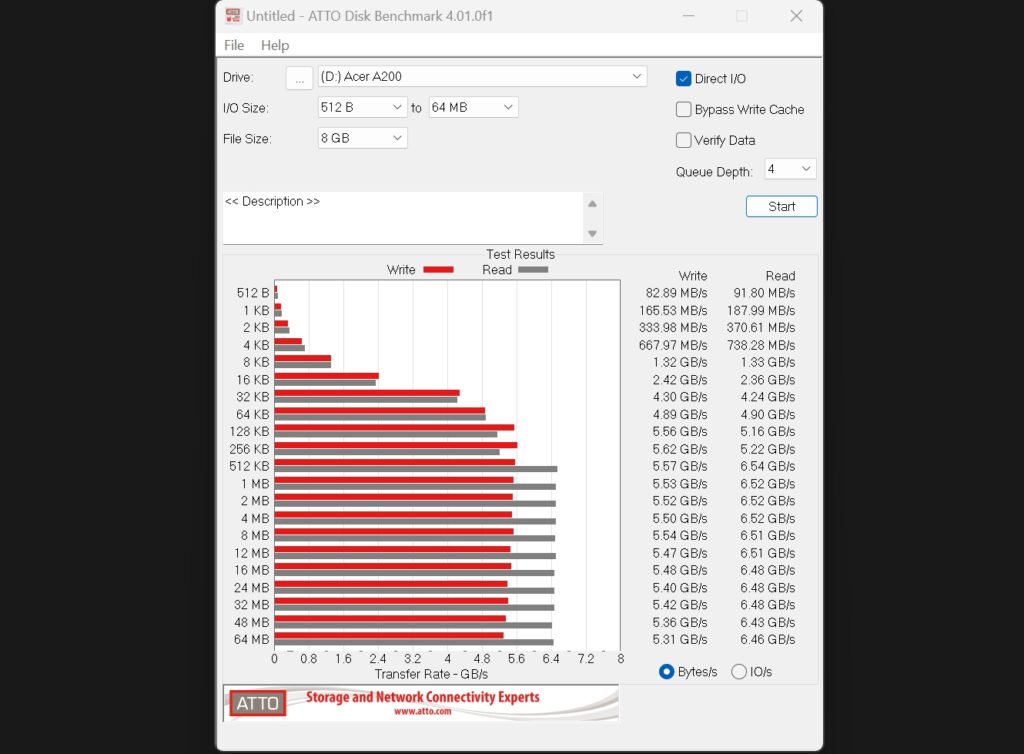
Task: Open the I/O Size maximum dropdown set to 64 MB
Action: click(x=473, y=107)
